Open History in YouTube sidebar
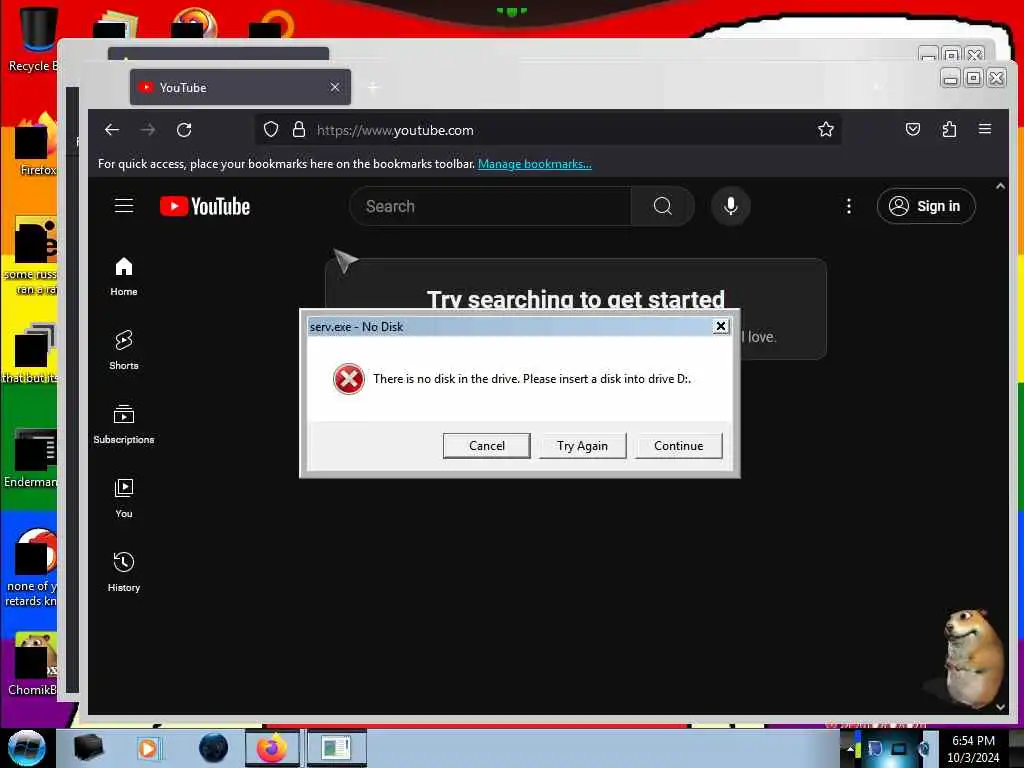This screenshot has height=768, width=1024. (124, 572)
